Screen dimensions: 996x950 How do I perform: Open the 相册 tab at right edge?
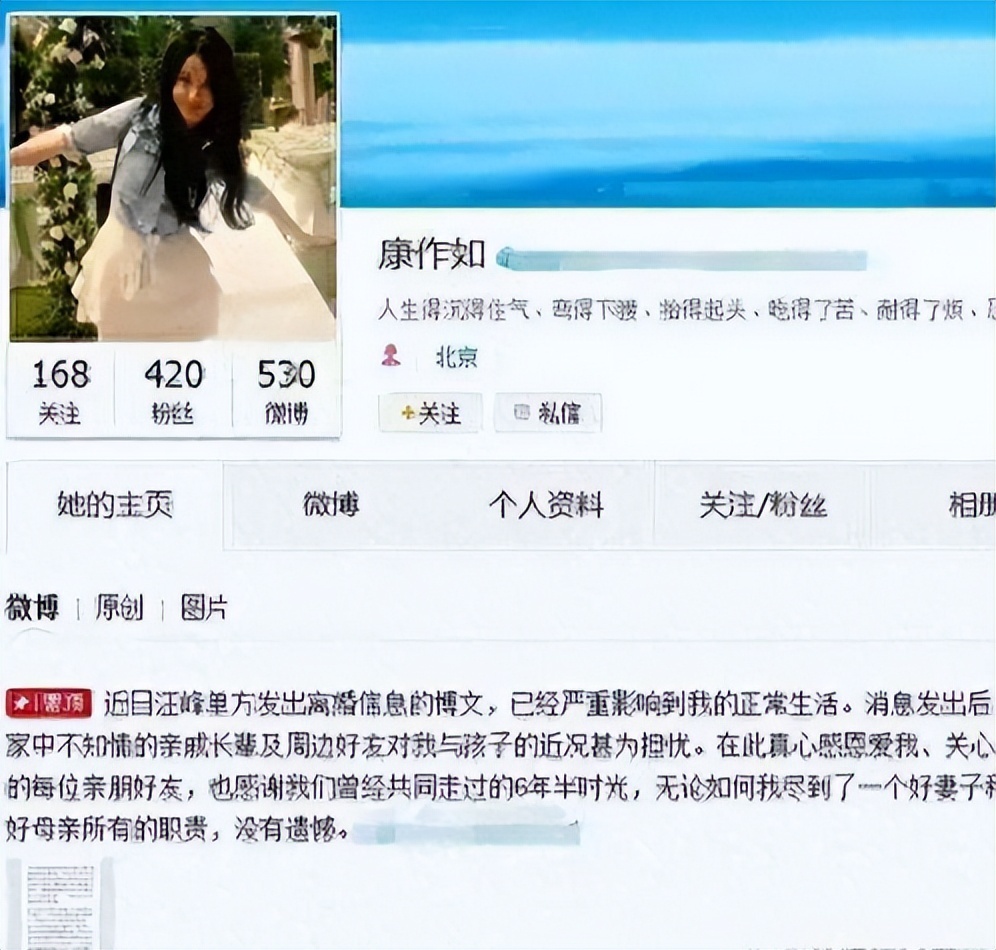tap(971, 505)
